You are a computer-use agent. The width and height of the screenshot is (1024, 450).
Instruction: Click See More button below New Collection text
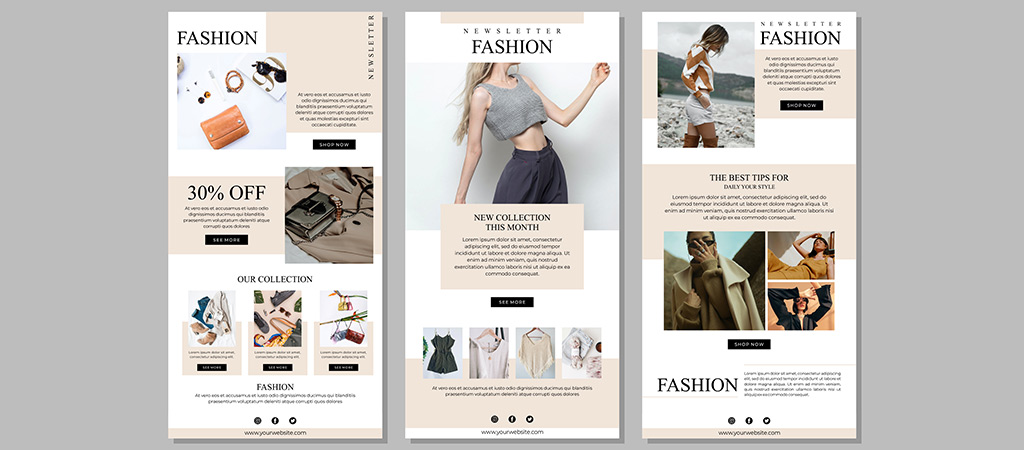[512, 302]
